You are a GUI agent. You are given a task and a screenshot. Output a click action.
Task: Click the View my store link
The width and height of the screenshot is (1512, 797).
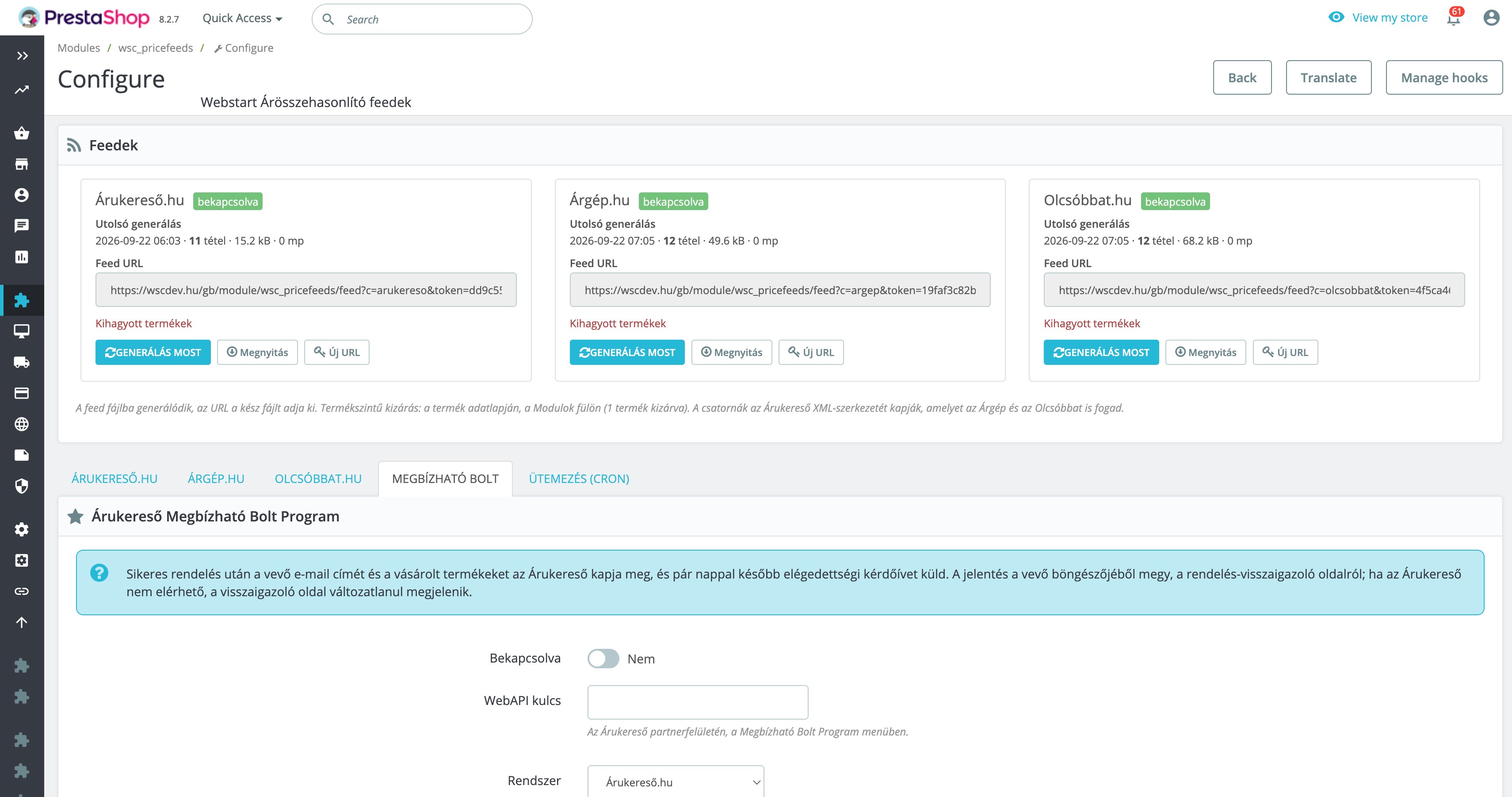(1390, 18)
